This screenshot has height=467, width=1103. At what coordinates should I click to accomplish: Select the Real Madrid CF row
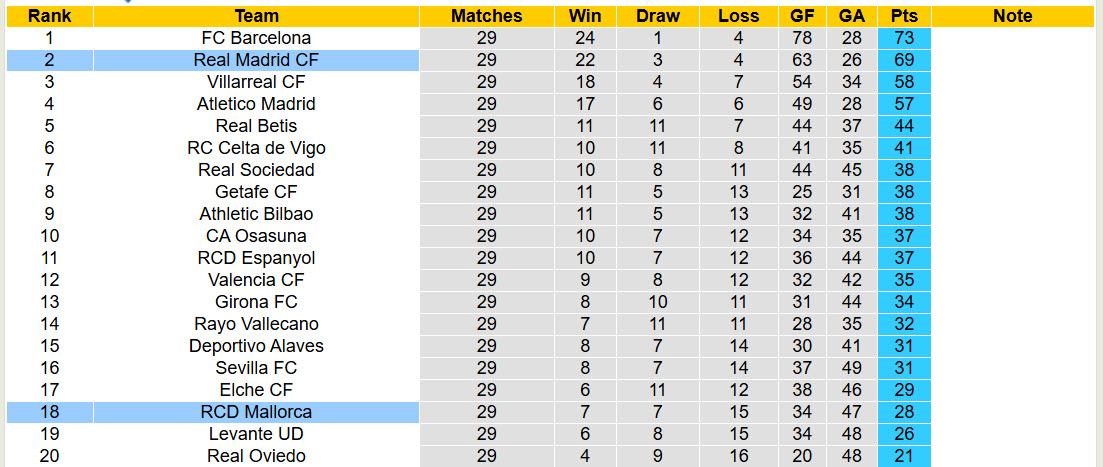click(x=256, y=60)
